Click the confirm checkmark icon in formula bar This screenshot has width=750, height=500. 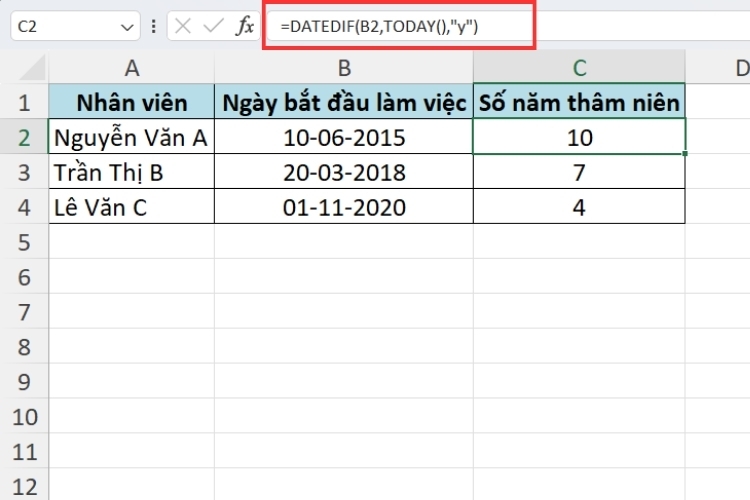pyautogui.click(x=213, y=26)
